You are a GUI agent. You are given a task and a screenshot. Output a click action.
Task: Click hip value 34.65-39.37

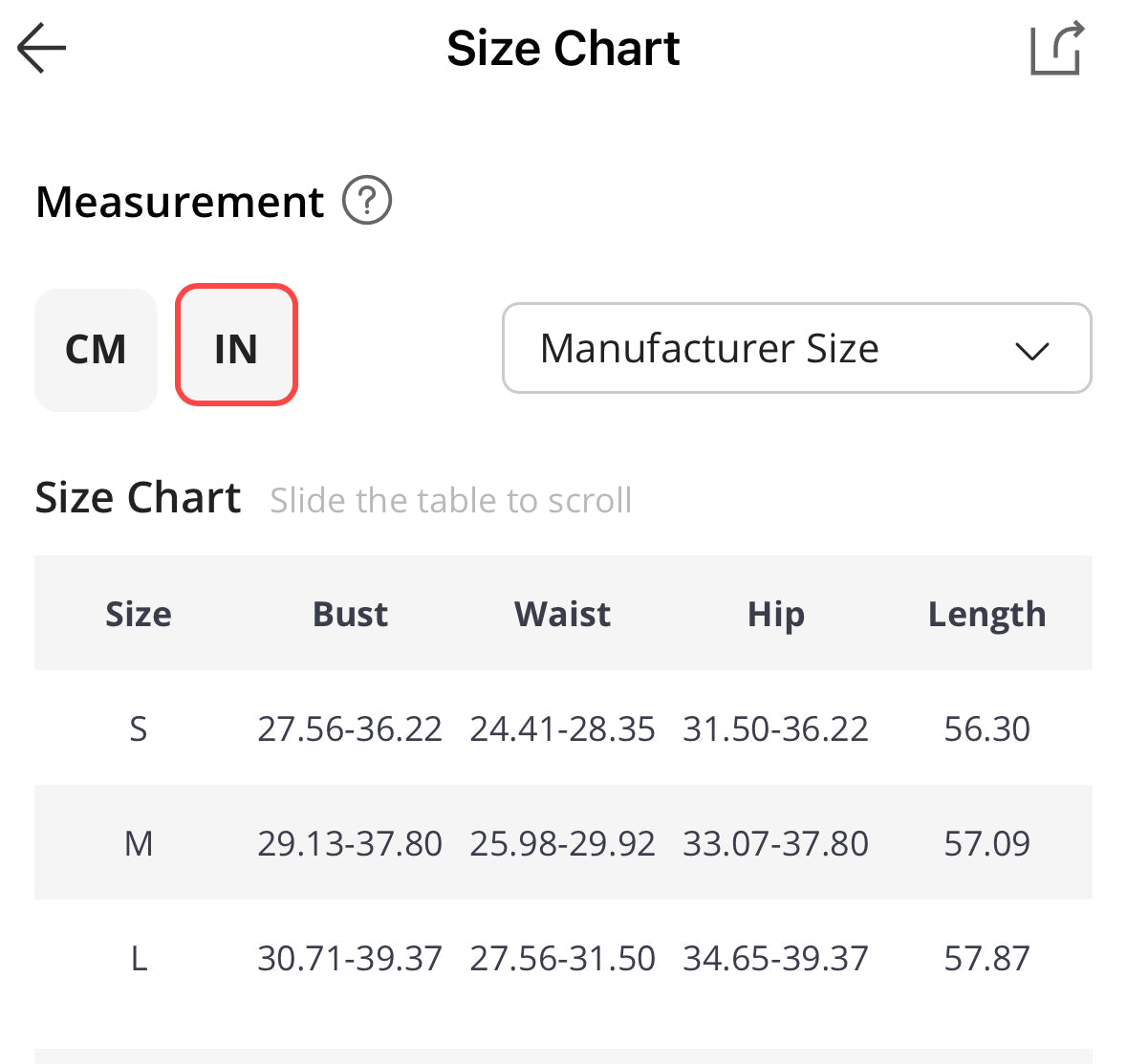pos(775,959)
